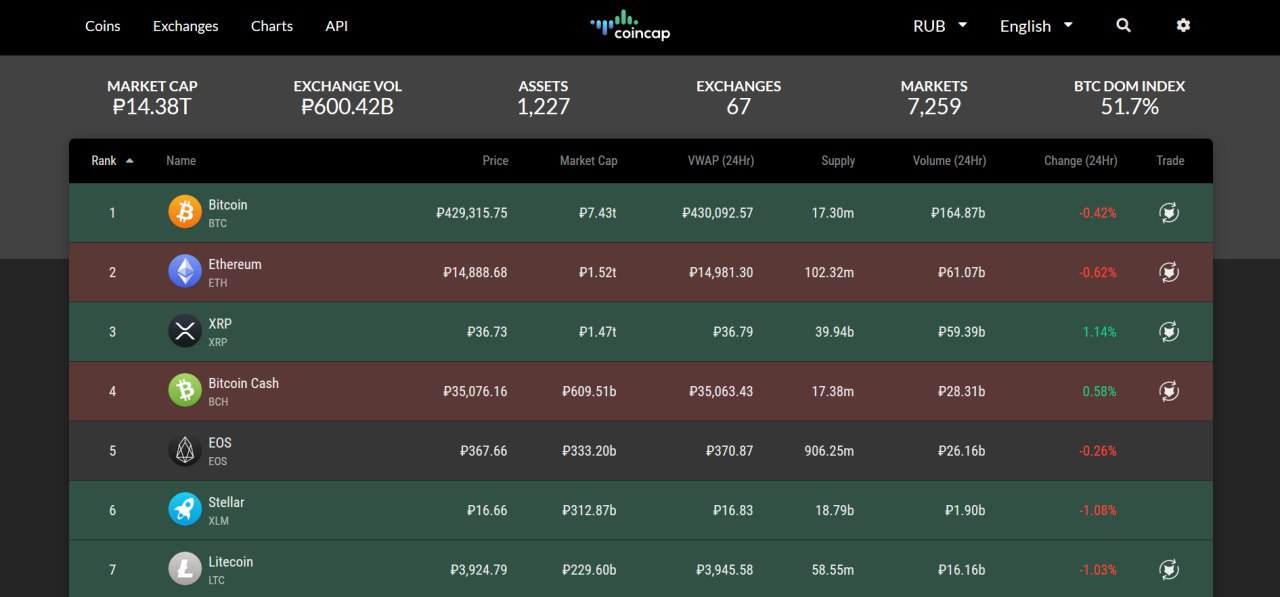
Task: Click Stellar price ₽16.66
Action: (487, 510)
